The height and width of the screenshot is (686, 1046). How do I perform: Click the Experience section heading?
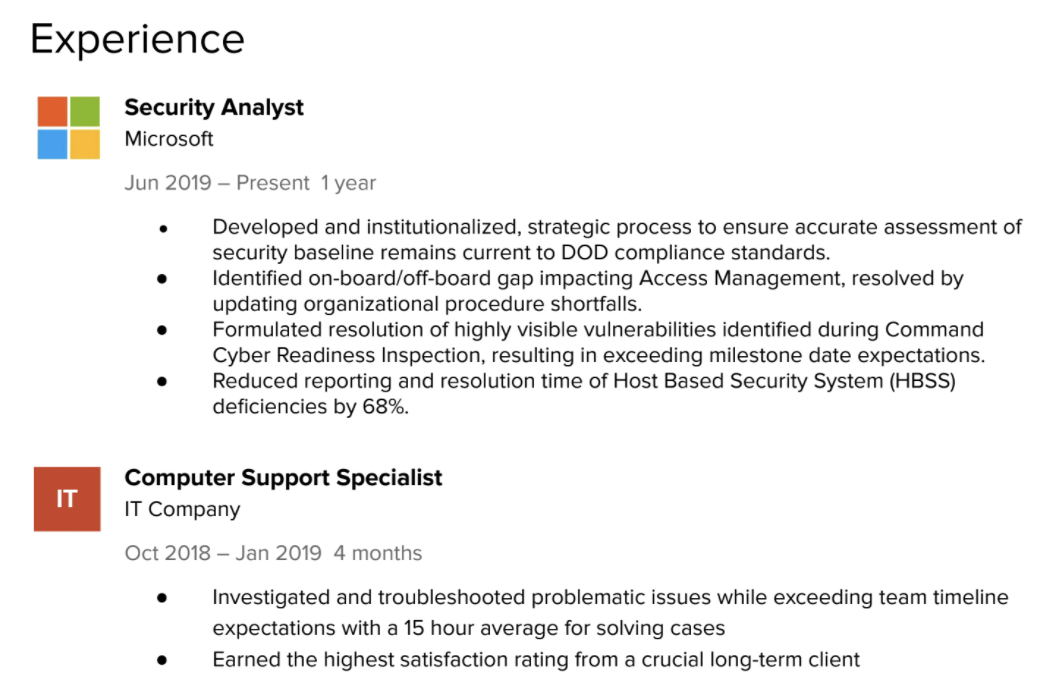pos(137,39)
